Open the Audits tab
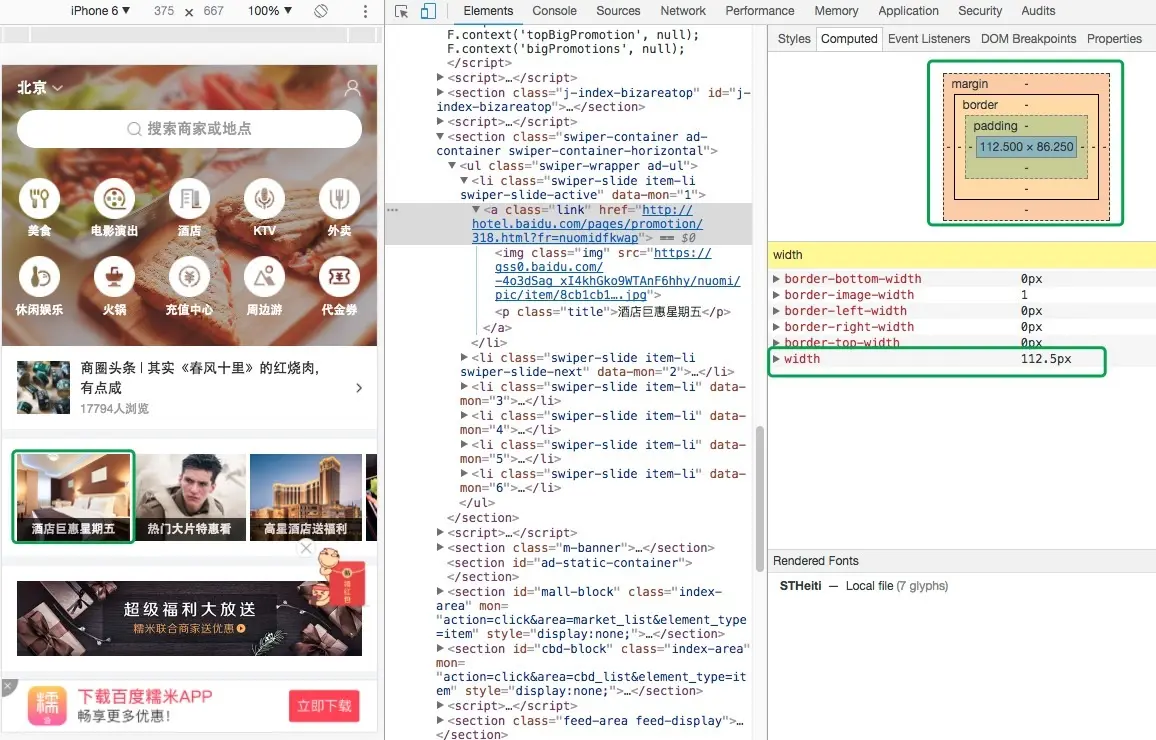This screenshot has width=1156, height=740. [1038, 11]
